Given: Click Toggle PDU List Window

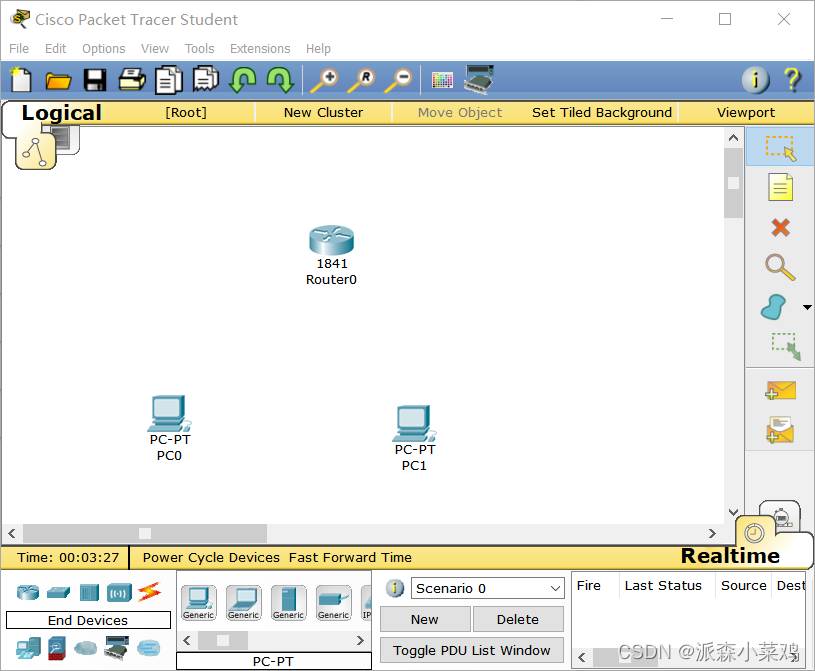Looking at the screenshot, I should 471,650.
